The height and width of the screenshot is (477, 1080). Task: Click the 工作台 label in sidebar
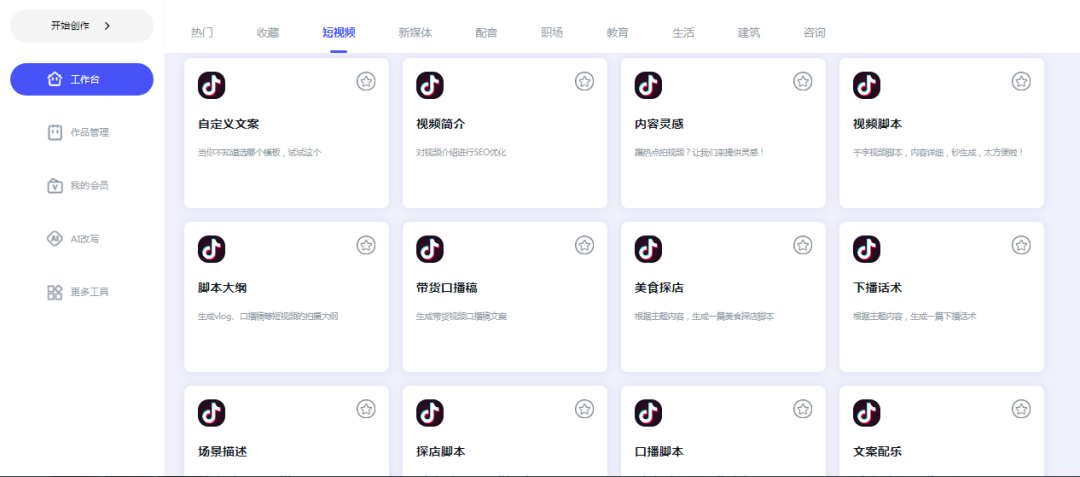(x=85, y=80)
